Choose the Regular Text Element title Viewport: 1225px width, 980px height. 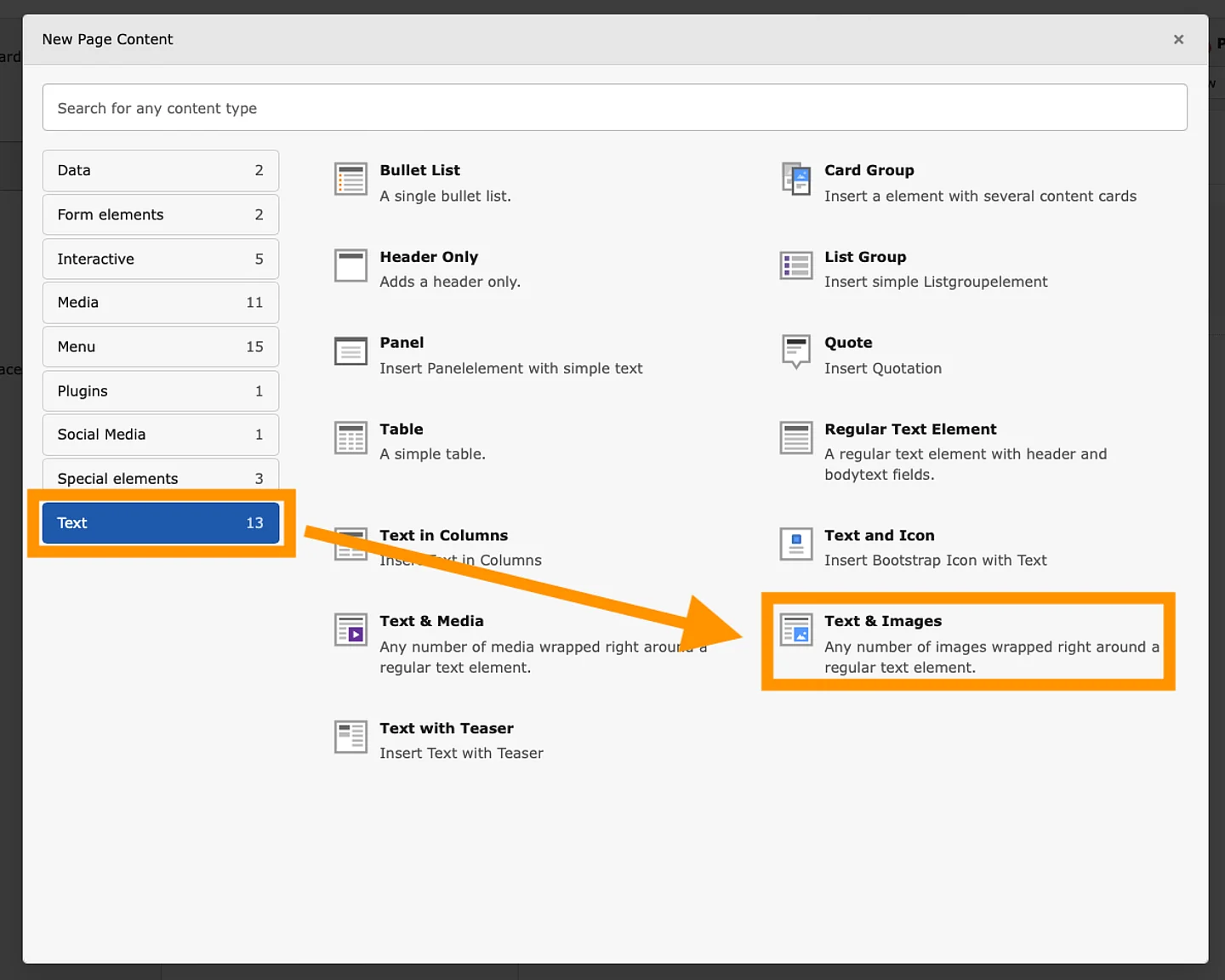point(909,430)
